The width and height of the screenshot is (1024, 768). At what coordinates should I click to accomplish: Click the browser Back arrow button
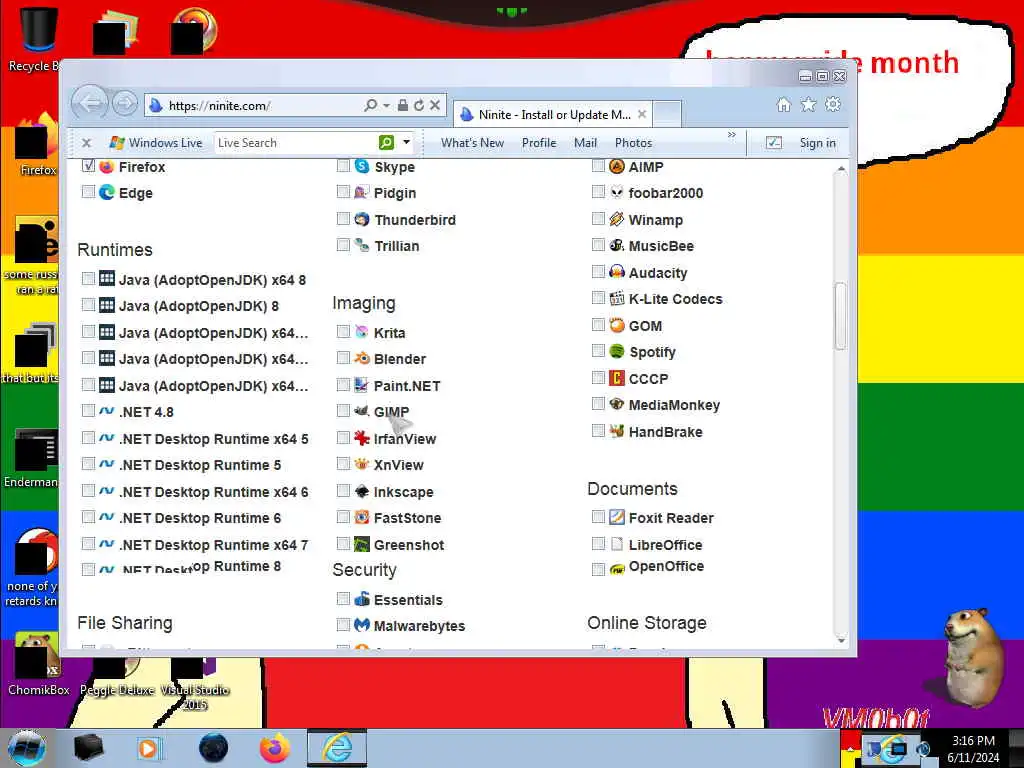[x=89, y=103]
